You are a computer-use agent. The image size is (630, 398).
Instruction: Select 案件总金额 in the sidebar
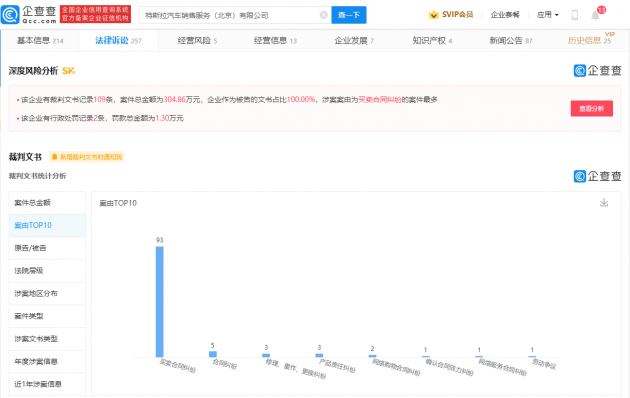pyautogui.click(x=47, y=202)
